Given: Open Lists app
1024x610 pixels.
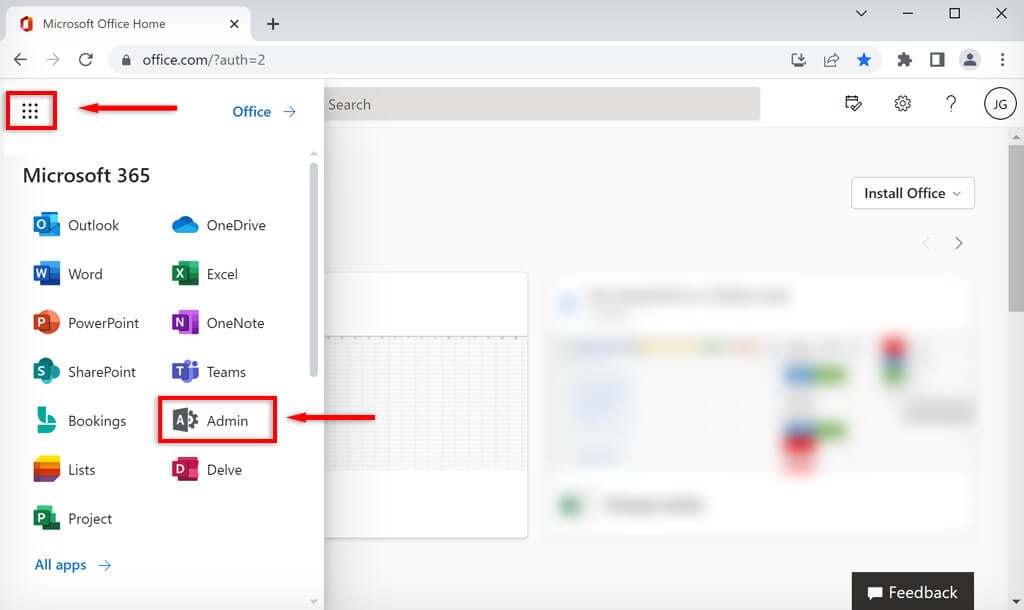Looking at the screenshot, I should pyautogui.click(x=64, y=470).
